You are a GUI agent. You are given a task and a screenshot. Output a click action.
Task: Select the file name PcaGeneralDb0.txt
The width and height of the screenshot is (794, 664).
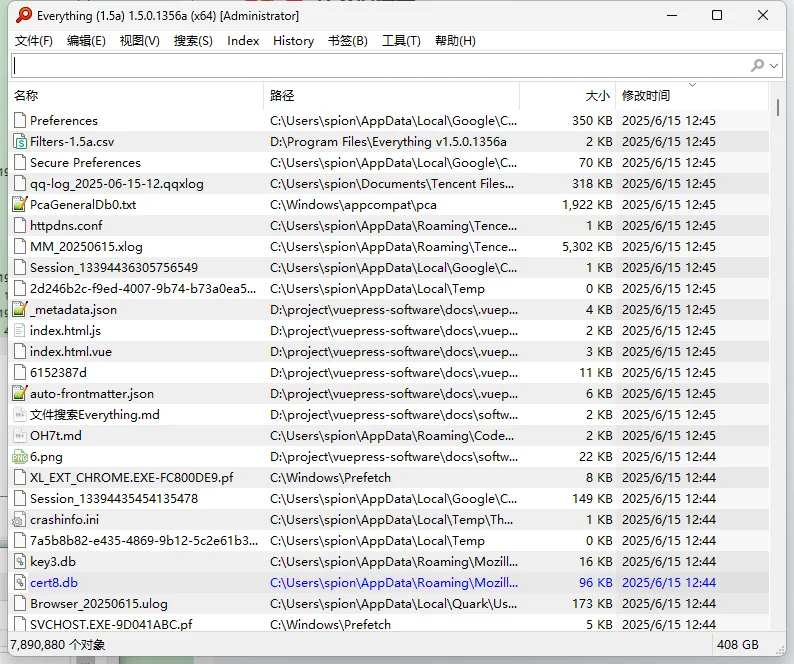[x=83, y=205]
